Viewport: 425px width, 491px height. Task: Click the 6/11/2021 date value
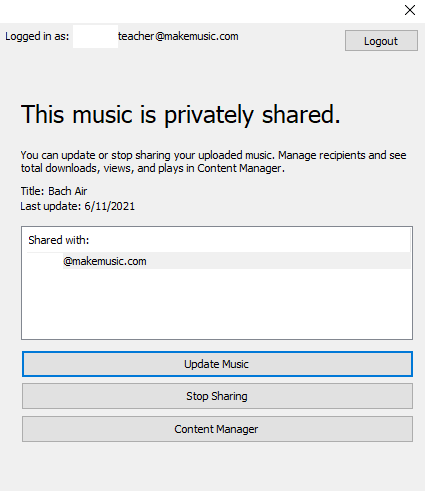[109, 206]
